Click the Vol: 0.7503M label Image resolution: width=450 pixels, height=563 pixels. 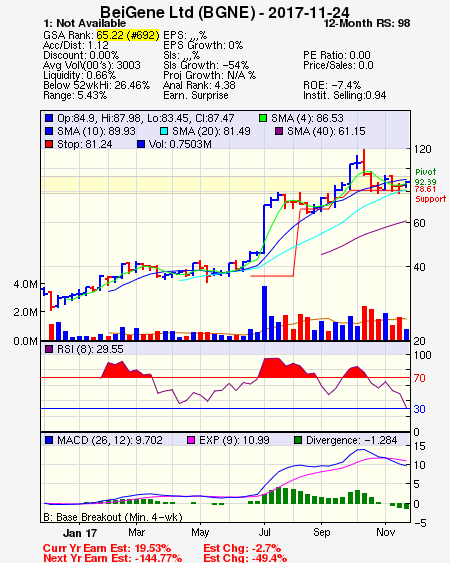pos(180,144)
